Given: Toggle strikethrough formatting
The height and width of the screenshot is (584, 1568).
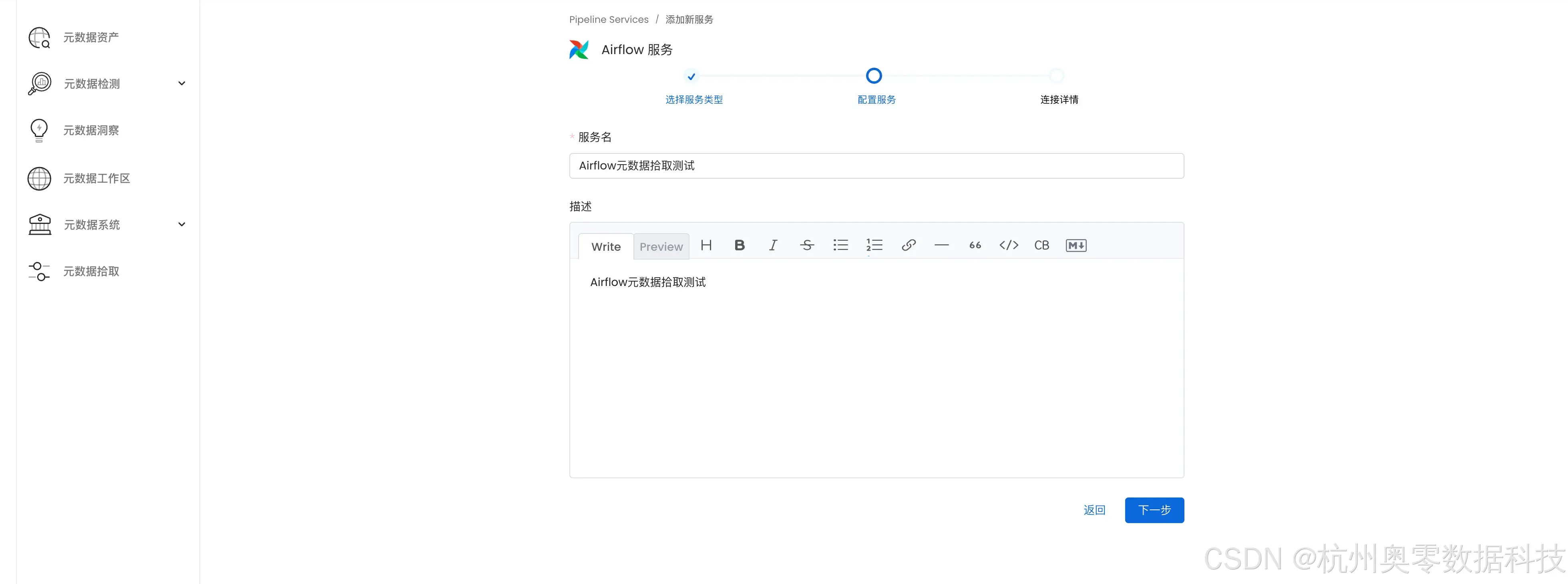Looking at the screenshot, I should coord(806,246).
